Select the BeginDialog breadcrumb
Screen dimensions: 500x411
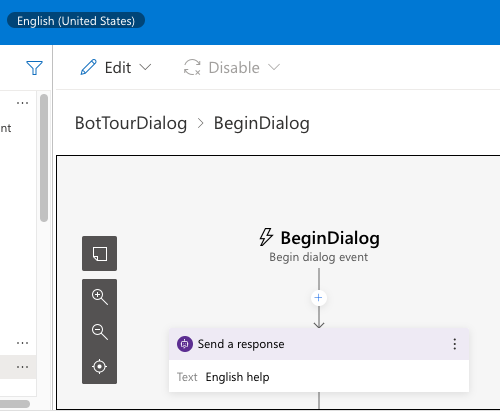tap(262, 123)
